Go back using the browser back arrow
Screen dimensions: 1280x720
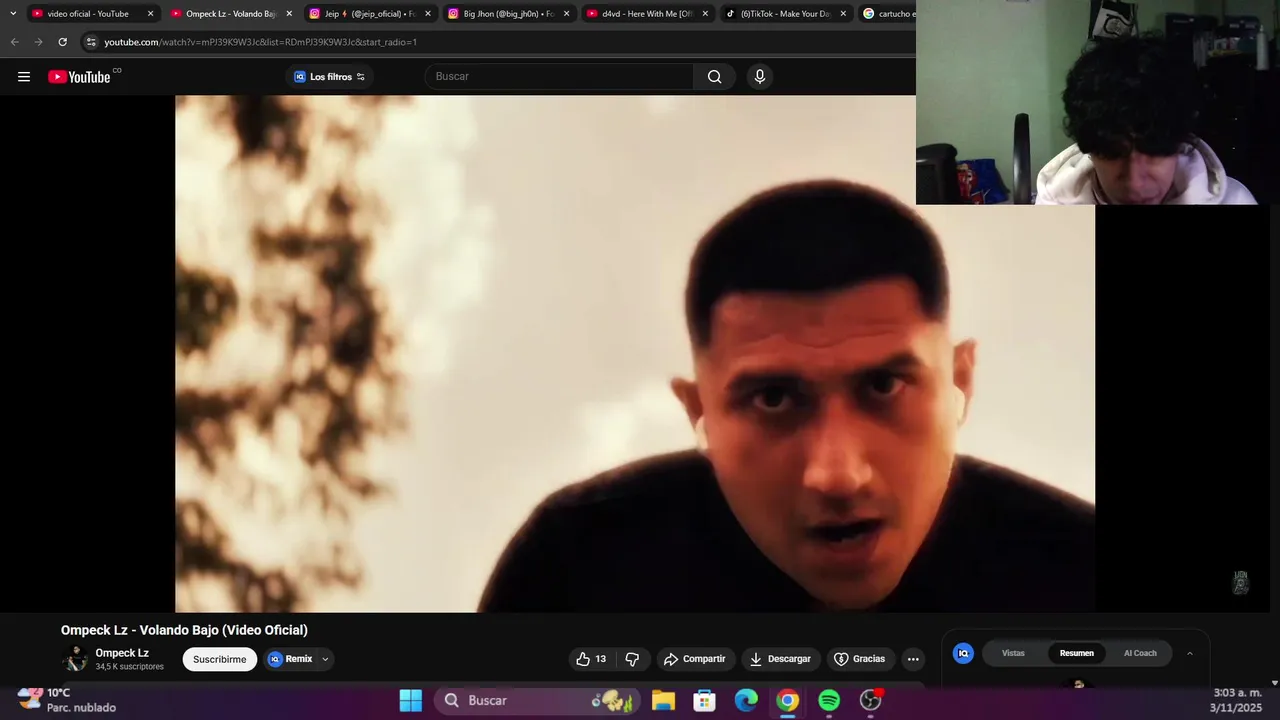pos(14,42)
